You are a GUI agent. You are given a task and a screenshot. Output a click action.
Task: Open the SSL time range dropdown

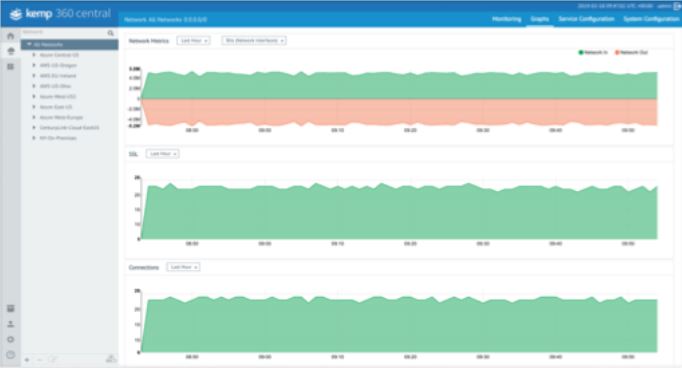pos(163,154)
